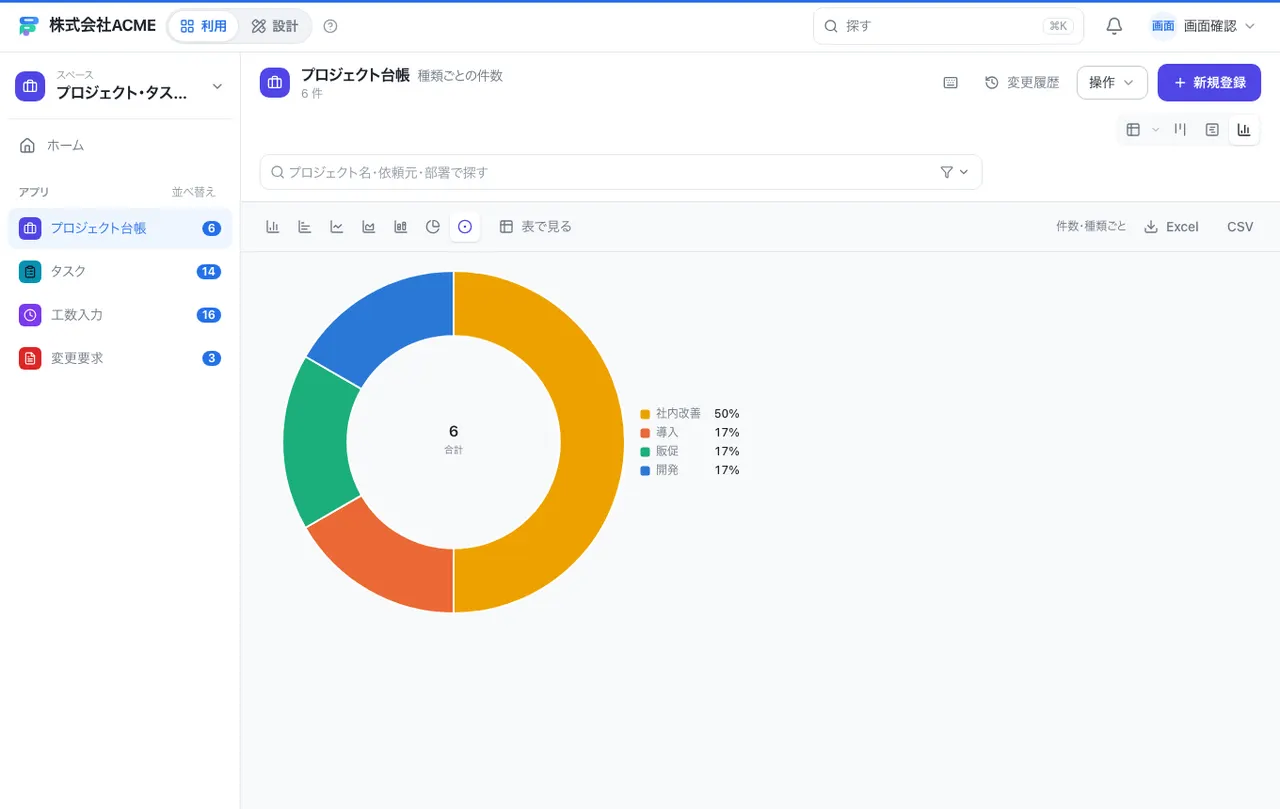Click 表で見る to view as table
The height and width of the screenshot is (809, 1280).
pos(536,227)
